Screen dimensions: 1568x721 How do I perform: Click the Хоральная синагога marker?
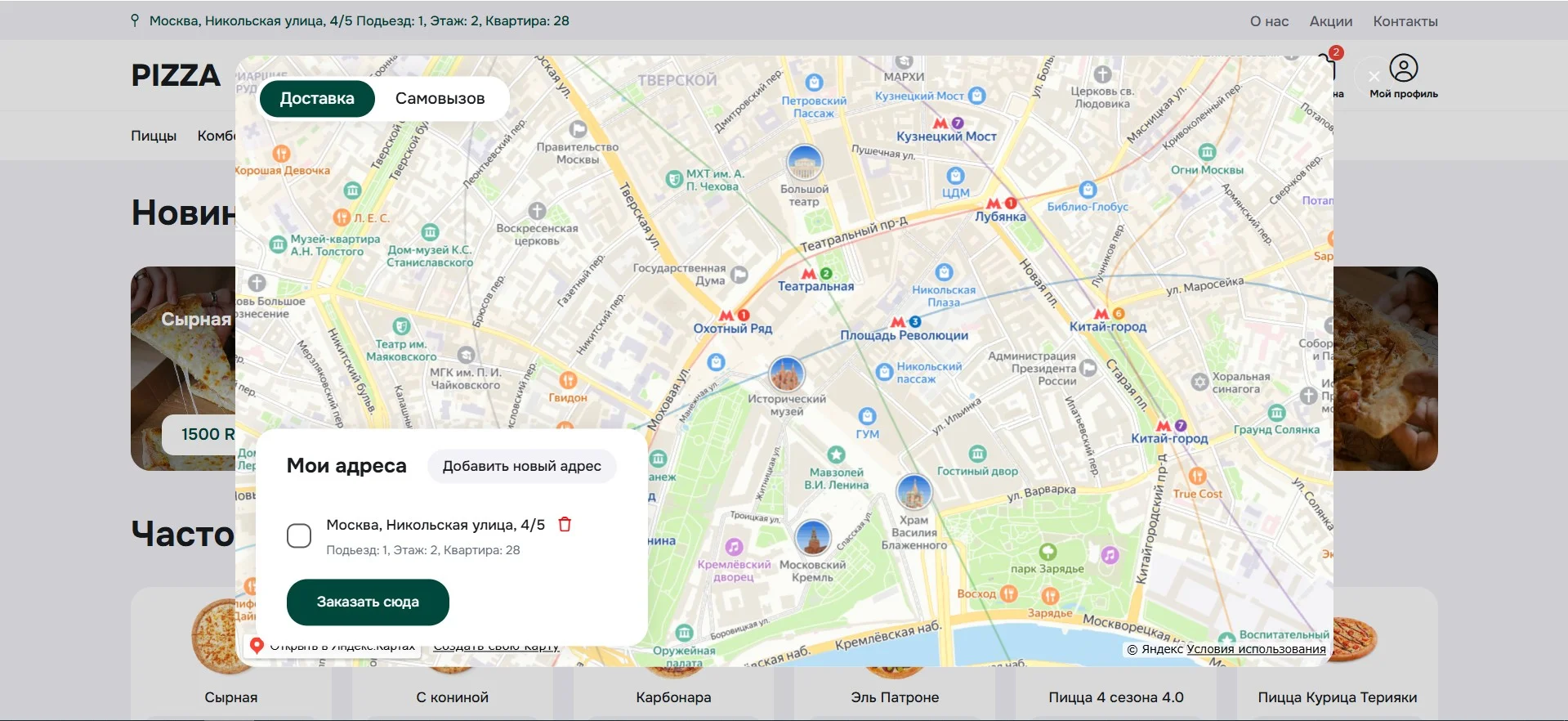click(1199, 382)
